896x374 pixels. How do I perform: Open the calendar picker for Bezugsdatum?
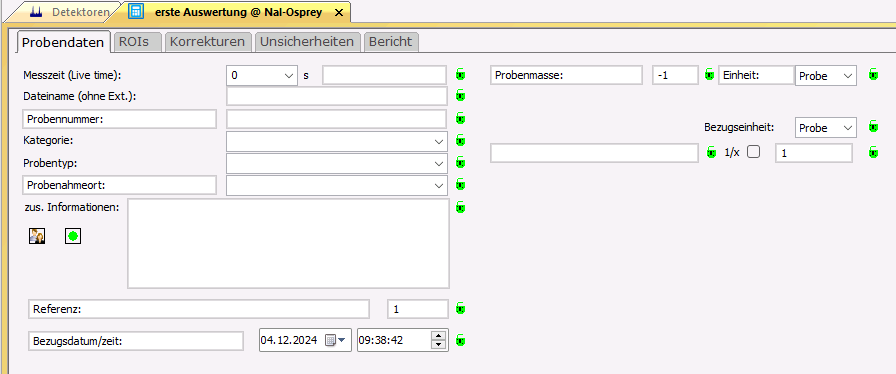(x=335, y=340)
